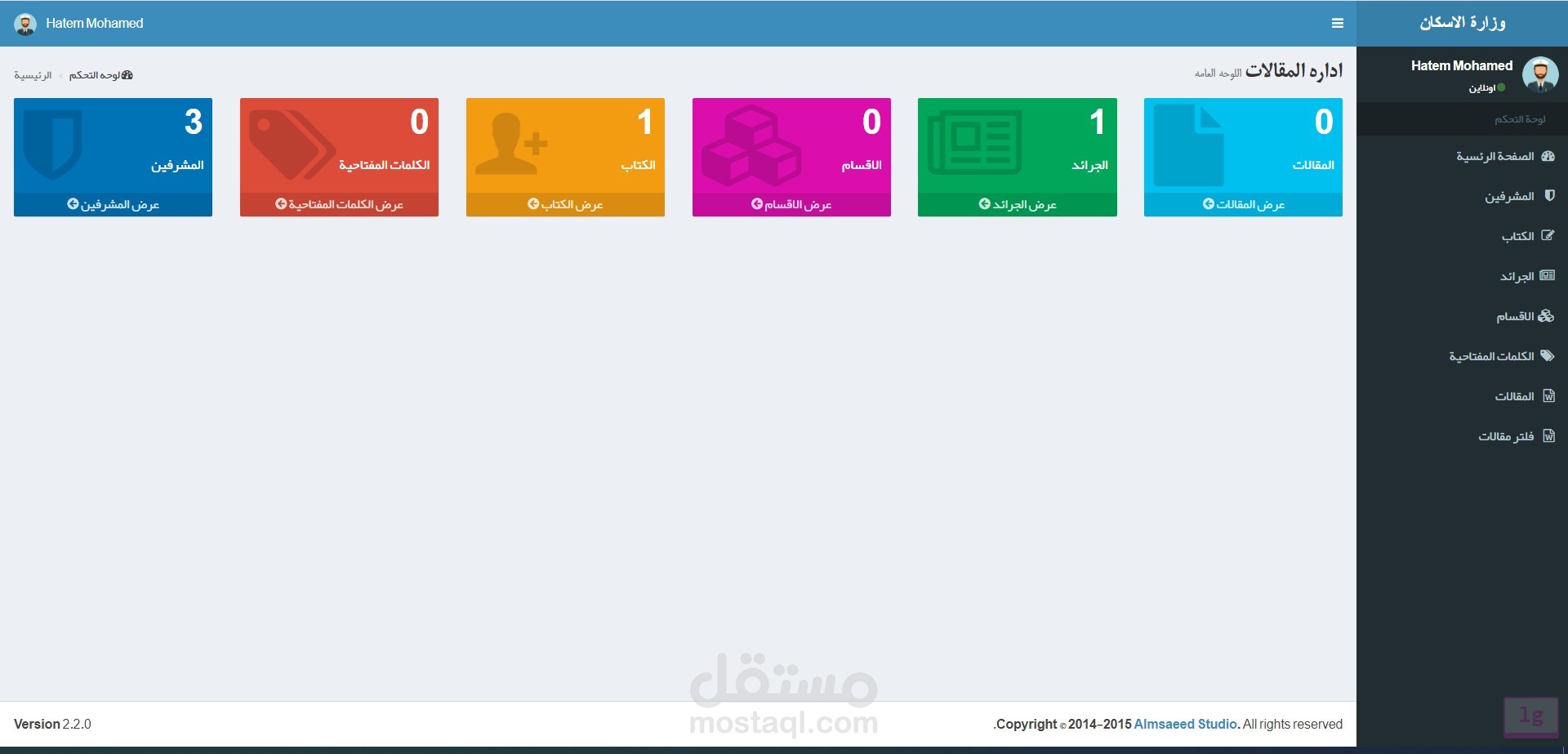Image resolution: width=1568 pixels, height=754 pixels.
Task: Click the arrow icon next to عرض الكتاب
Action: pos(533,203)
